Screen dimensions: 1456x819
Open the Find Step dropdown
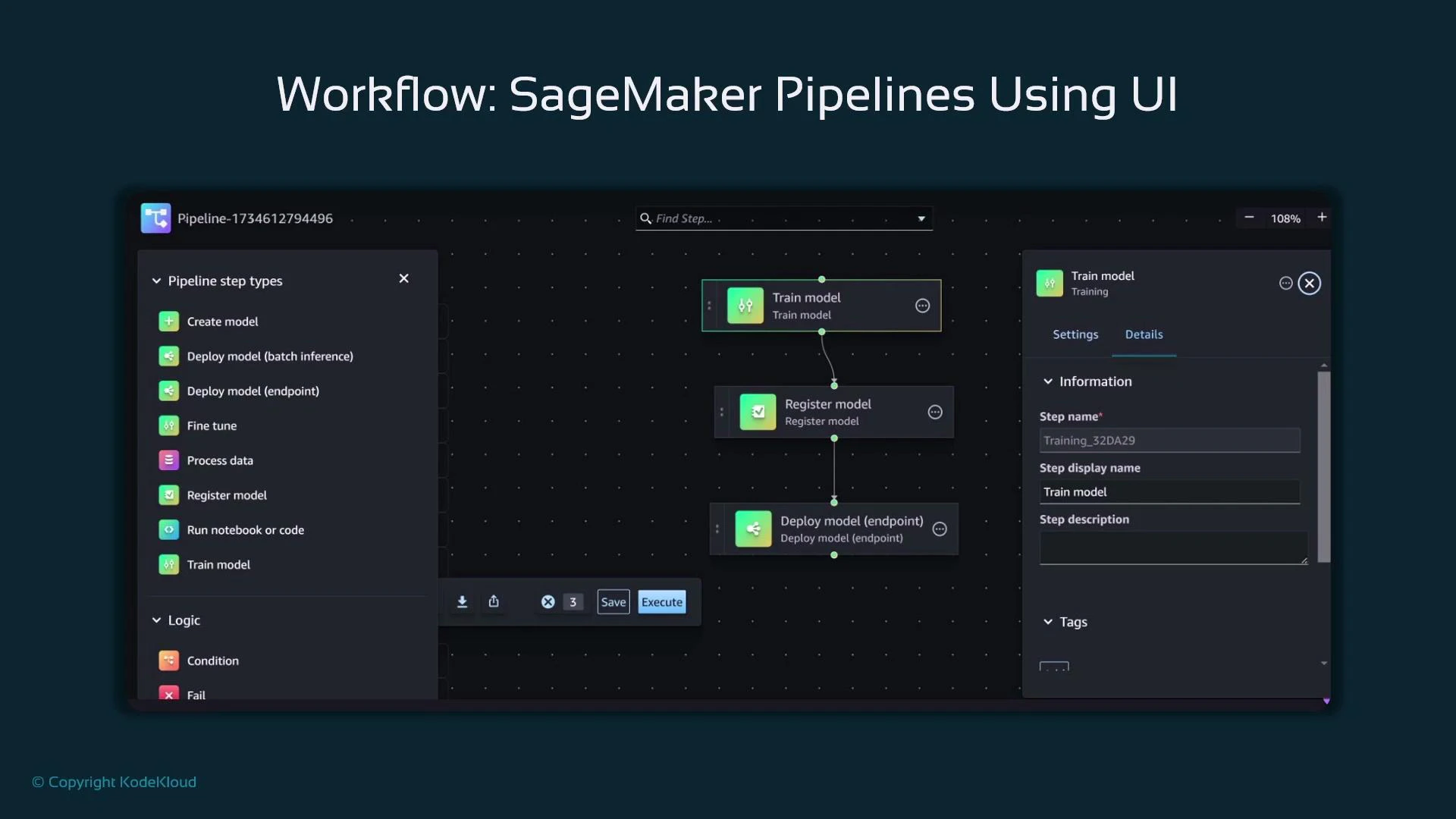921,218
